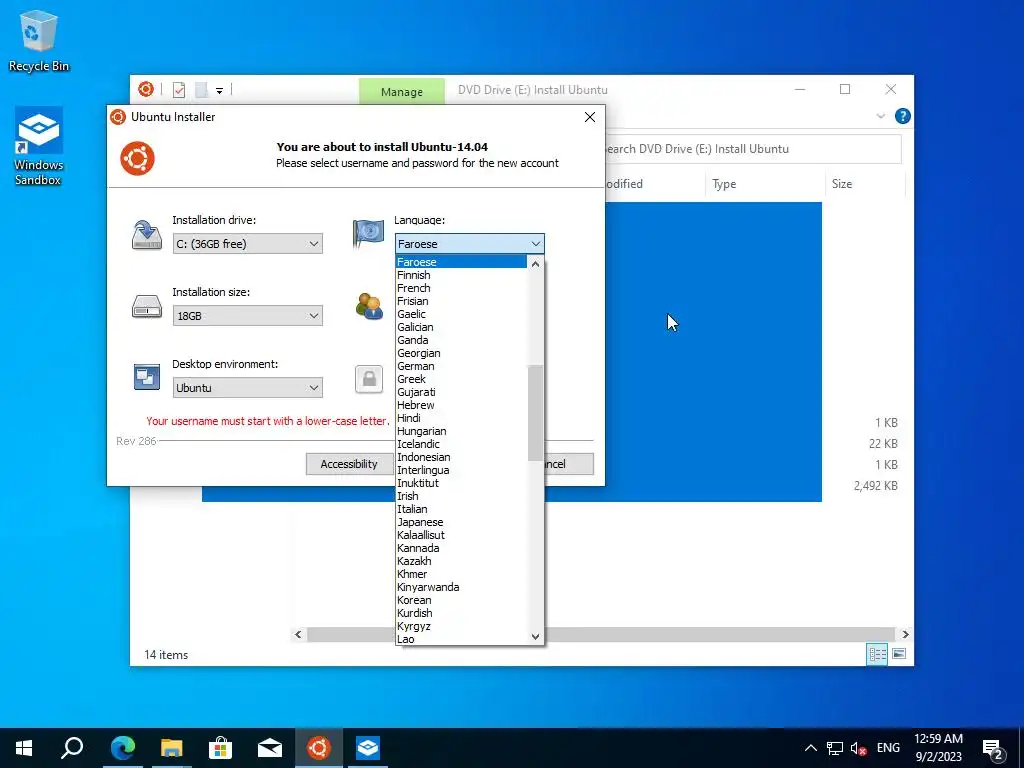
Task: Select Japanese in language list
Action: (x=461, y=522)
